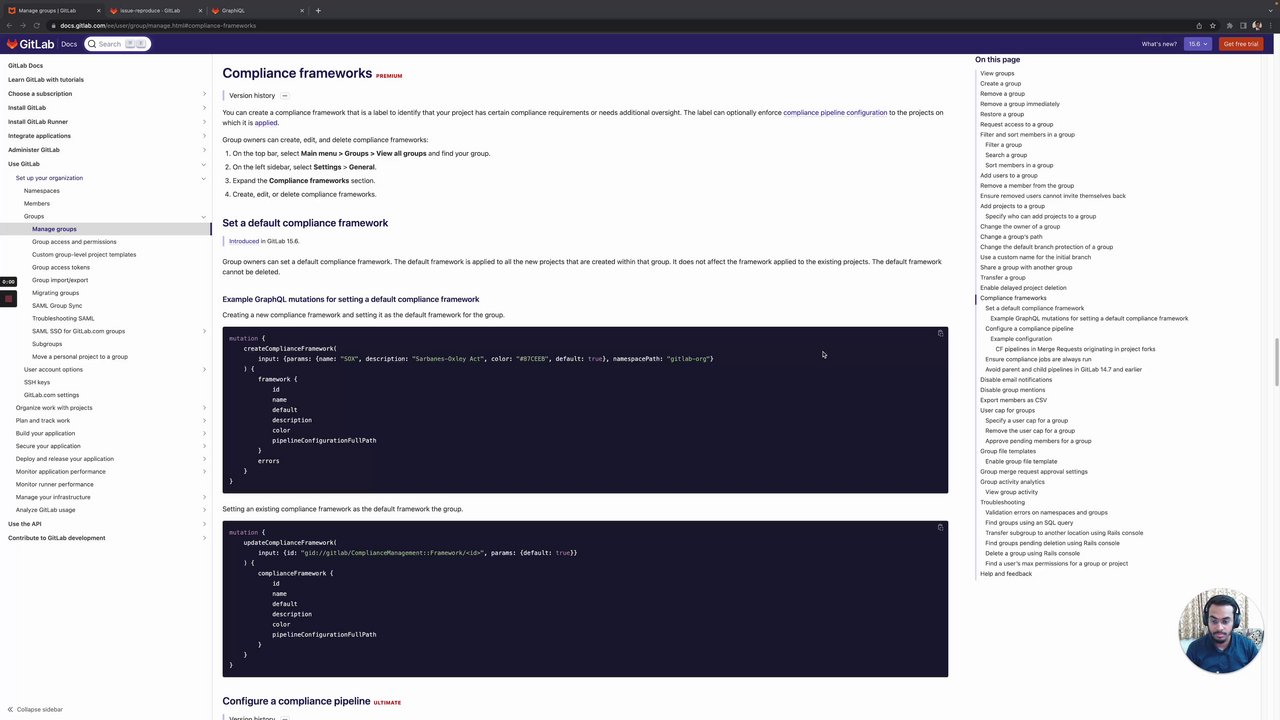Open the Chrome profile avatar

[1257, 25]
